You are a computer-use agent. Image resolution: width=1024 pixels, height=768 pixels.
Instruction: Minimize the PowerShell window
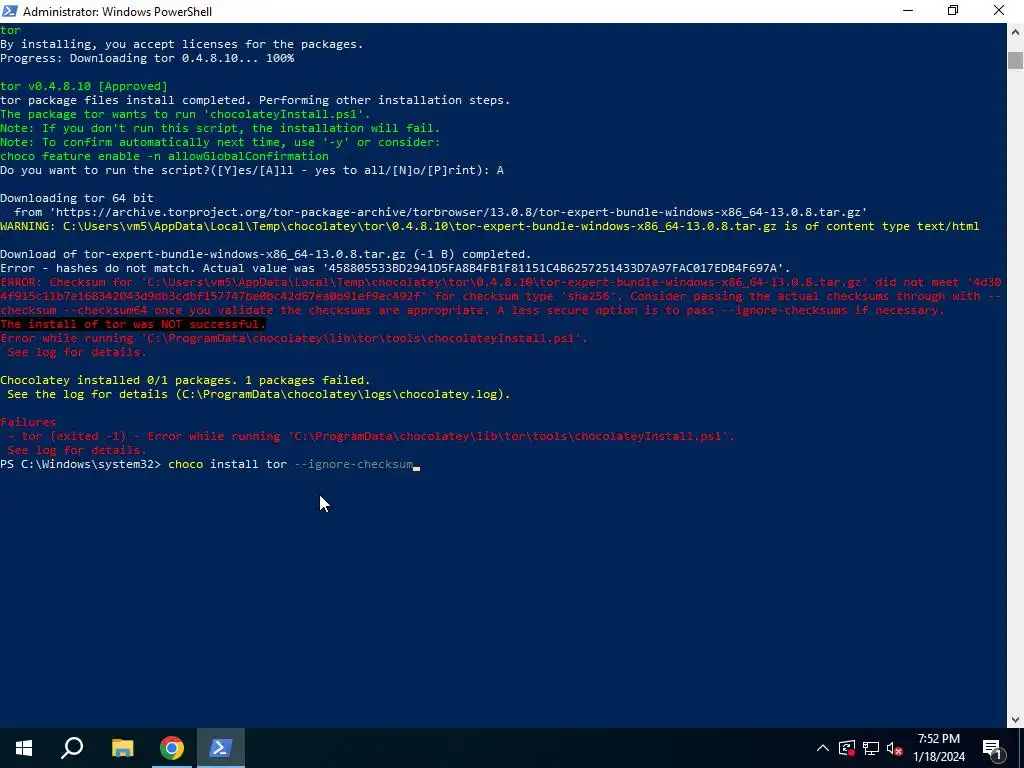[908, 11]
